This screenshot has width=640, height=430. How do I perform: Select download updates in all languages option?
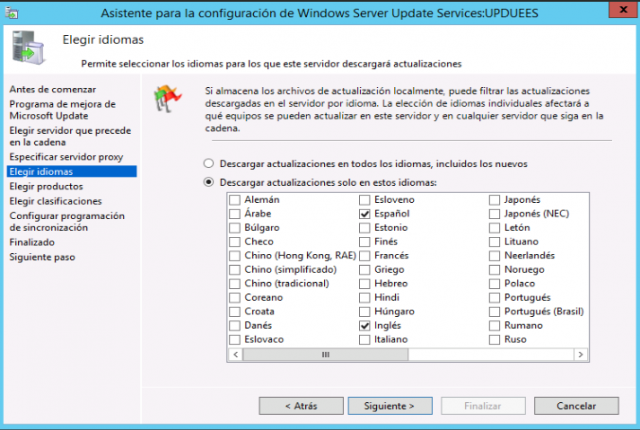(209, 164)
